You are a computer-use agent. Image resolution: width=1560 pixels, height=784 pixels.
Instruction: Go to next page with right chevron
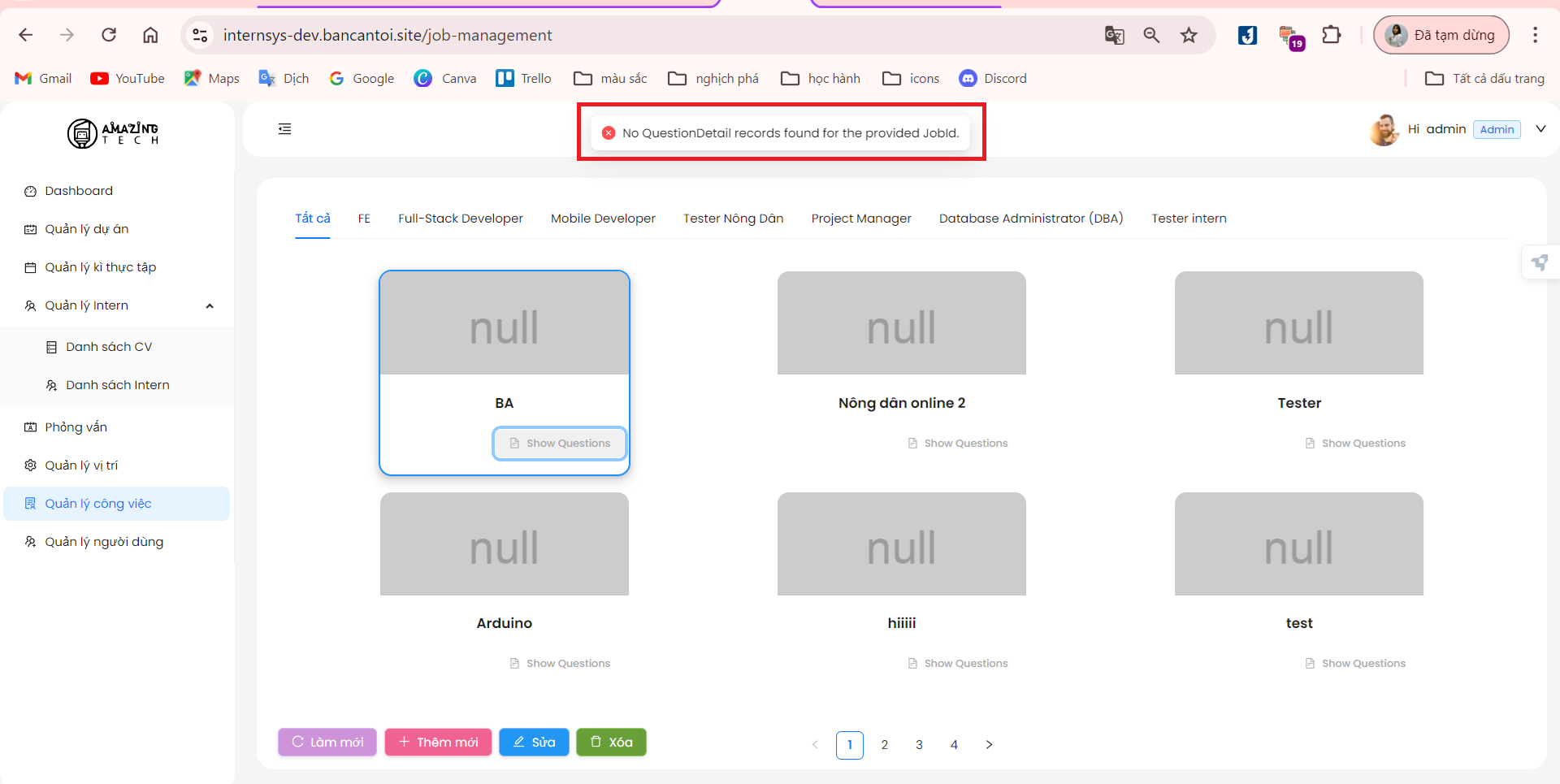(989, 744)
